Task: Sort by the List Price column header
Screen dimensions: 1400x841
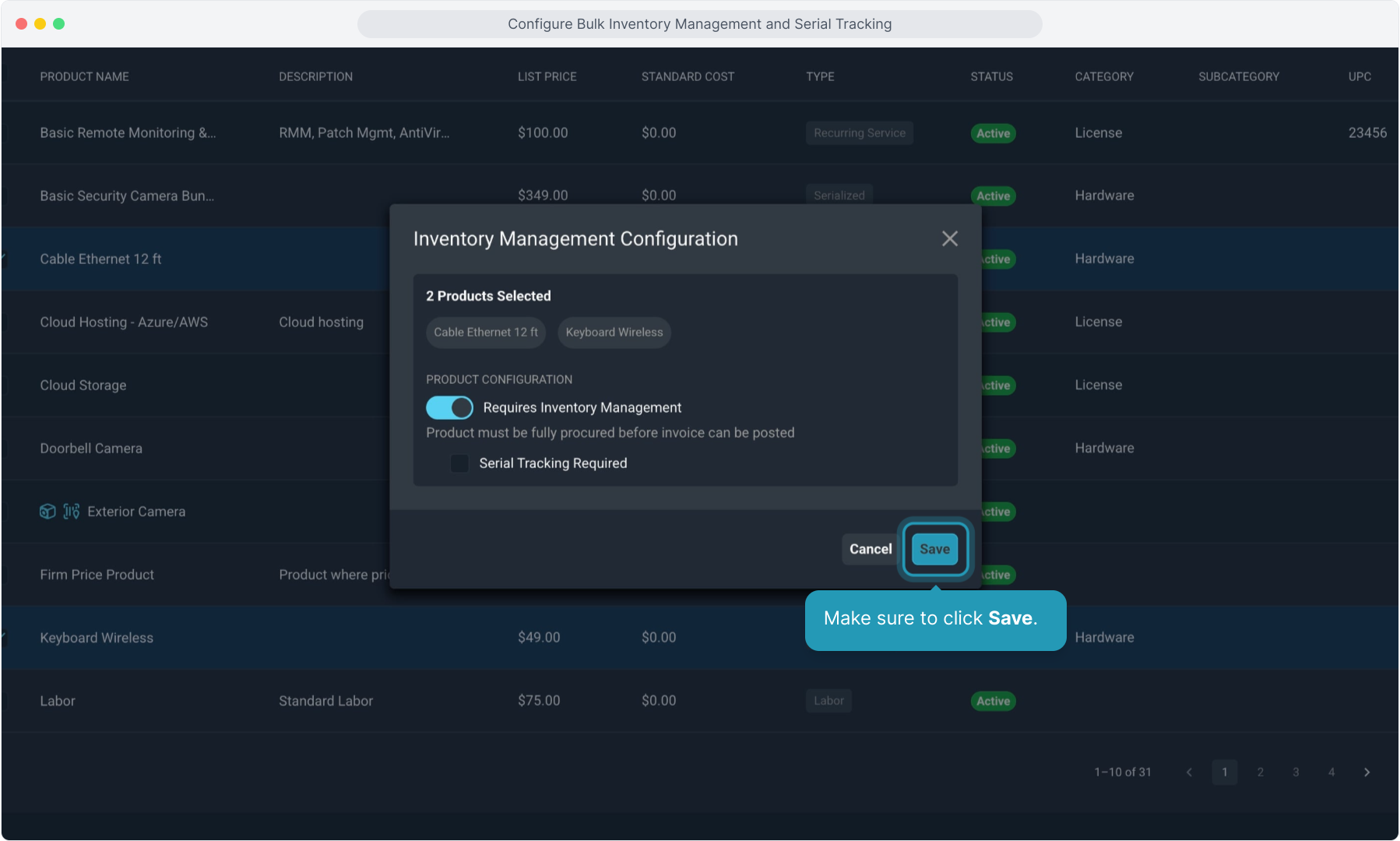Action: (x=547, y=77)
